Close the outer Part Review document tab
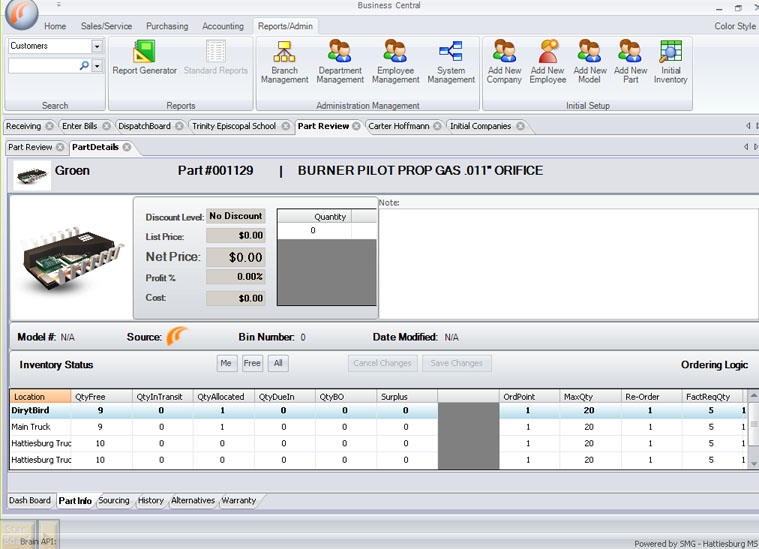Screen dimensions: 759x549 point(356,126)
